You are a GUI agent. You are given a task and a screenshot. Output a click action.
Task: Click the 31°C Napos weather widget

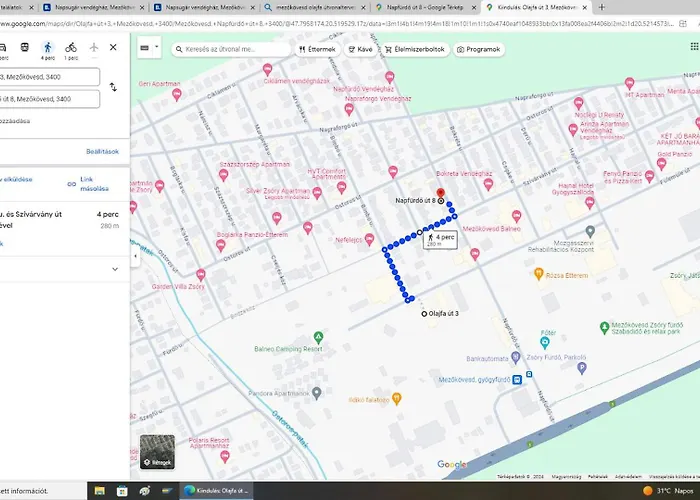point(668,491)
